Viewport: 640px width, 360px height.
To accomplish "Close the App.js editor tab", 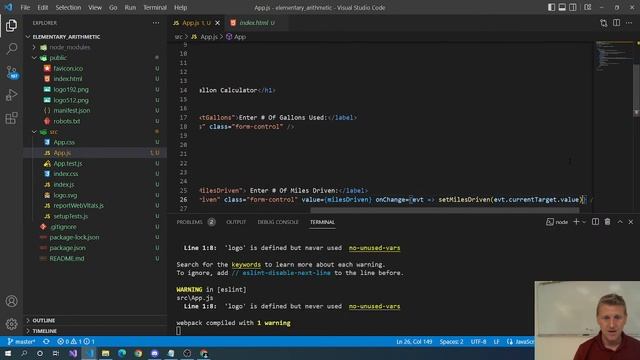I will 218,23.
